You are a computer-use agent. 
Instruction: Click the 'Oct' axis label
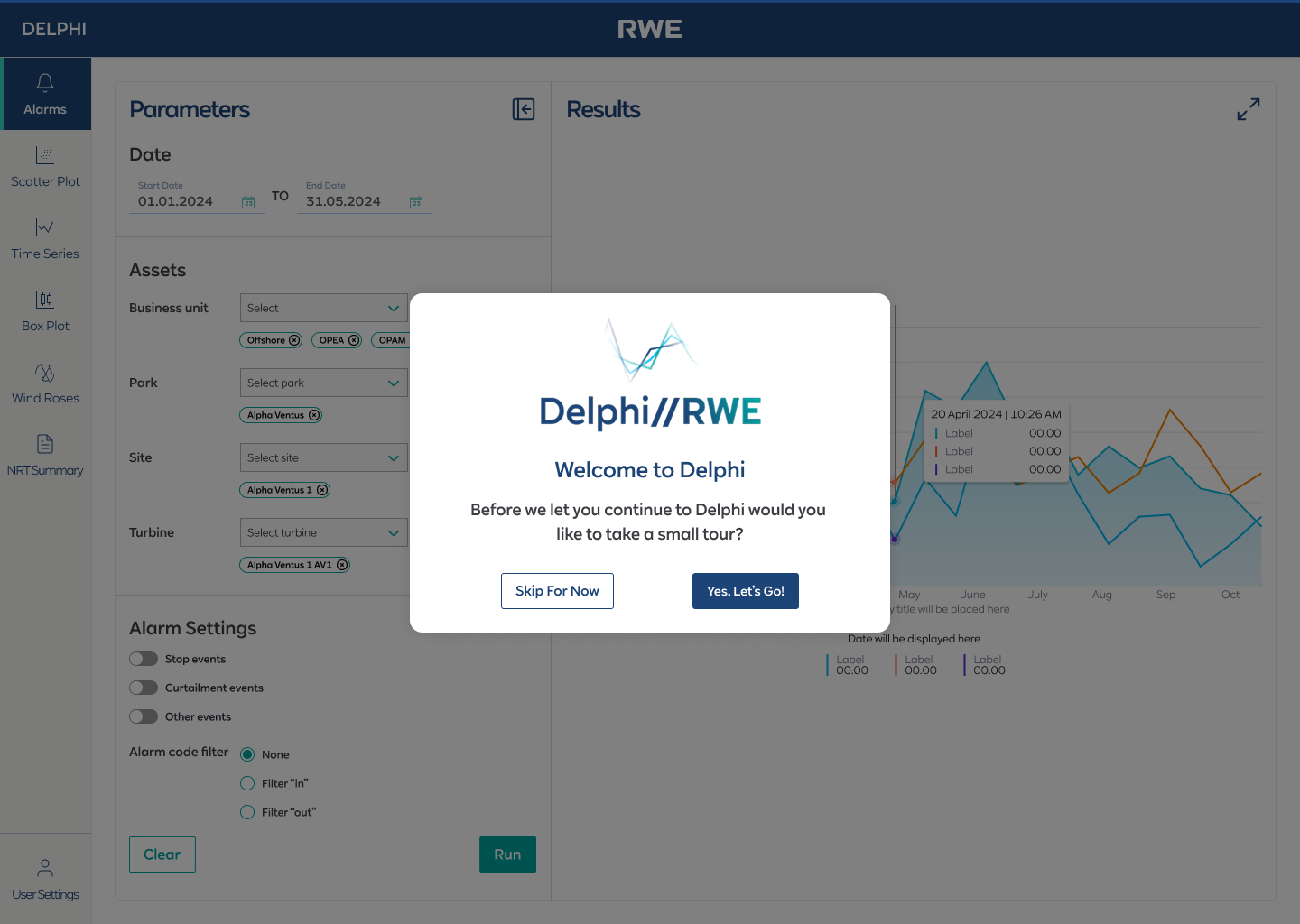[x=1230, y=595]
